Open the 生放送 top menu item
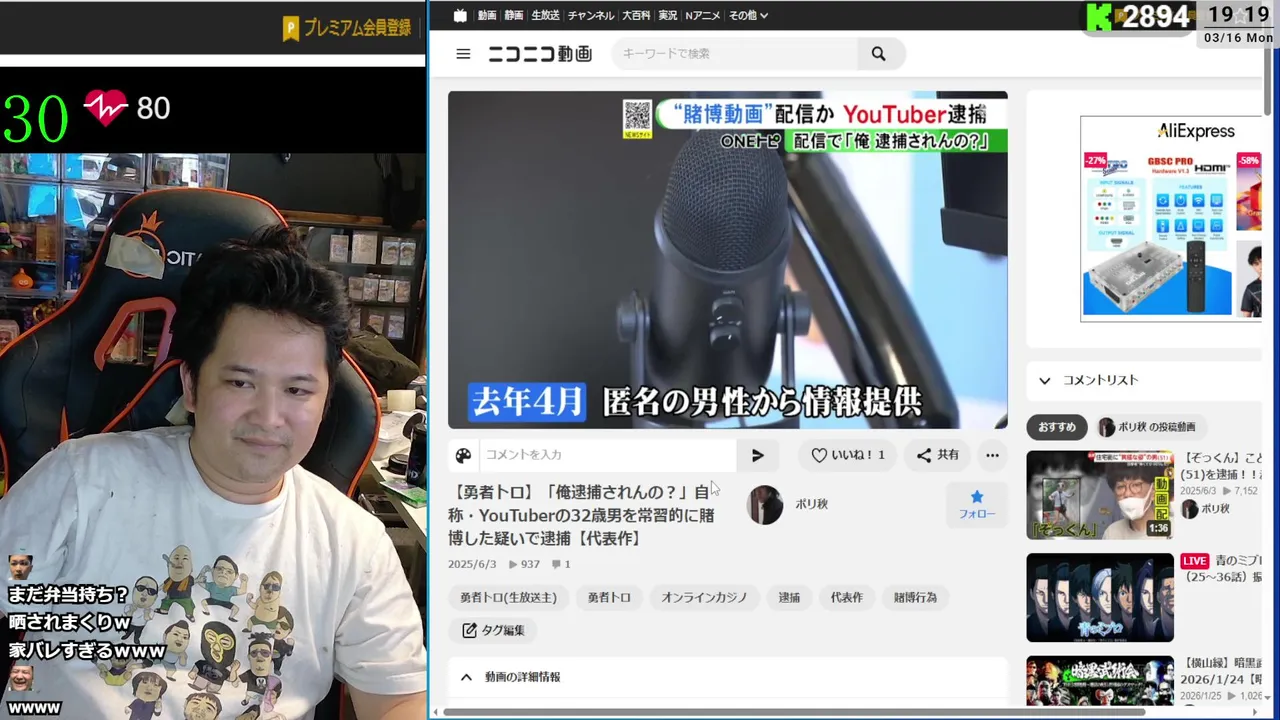Screen dimensions: 1280x720 tap(545, 15)
